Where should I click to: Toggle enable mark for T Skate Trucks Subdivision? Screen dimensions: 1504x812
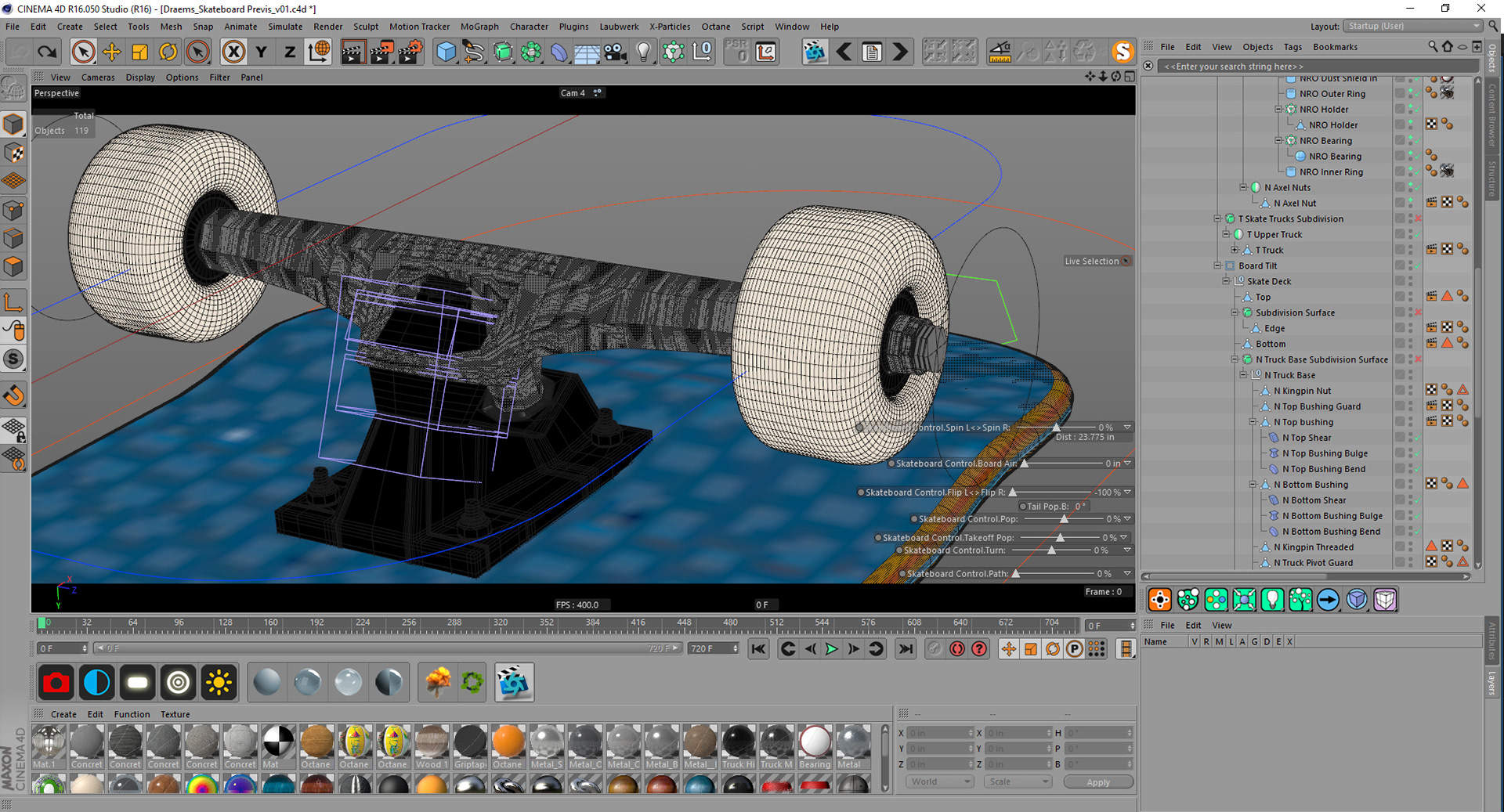point(1418,219)
